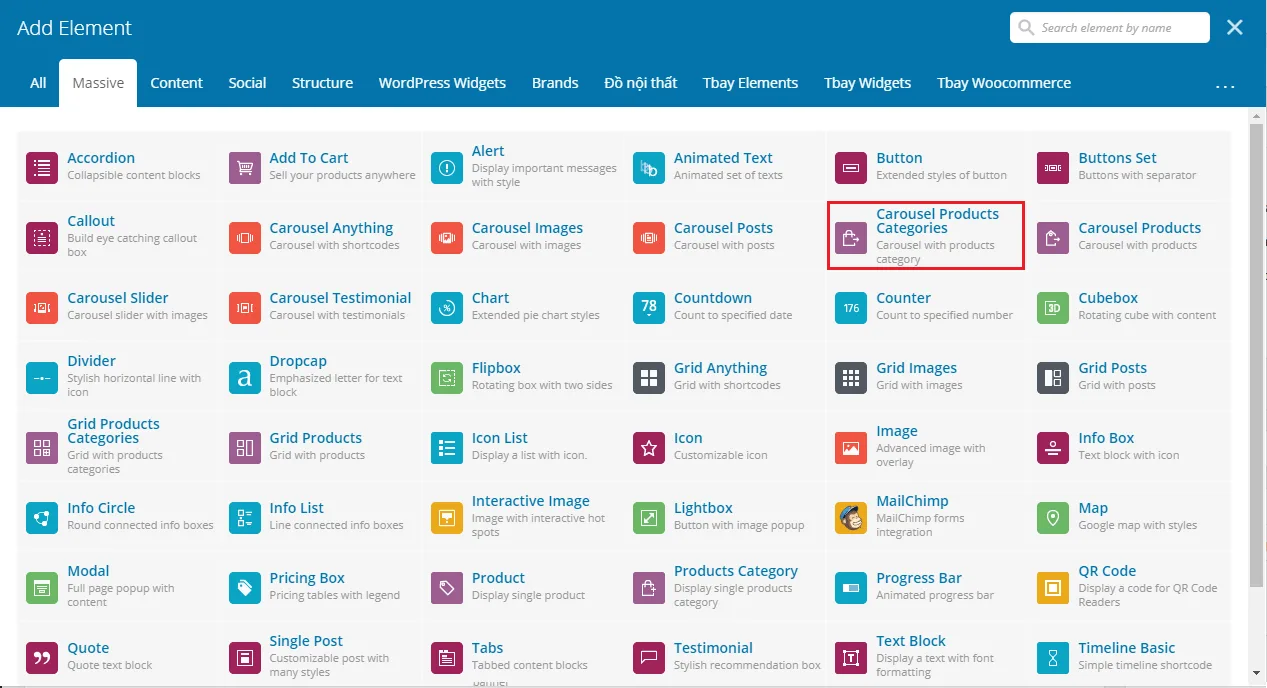Click the Cubebox 3D icon
The width and height of the screenshot is (1267, 688).
point(1053,308)
